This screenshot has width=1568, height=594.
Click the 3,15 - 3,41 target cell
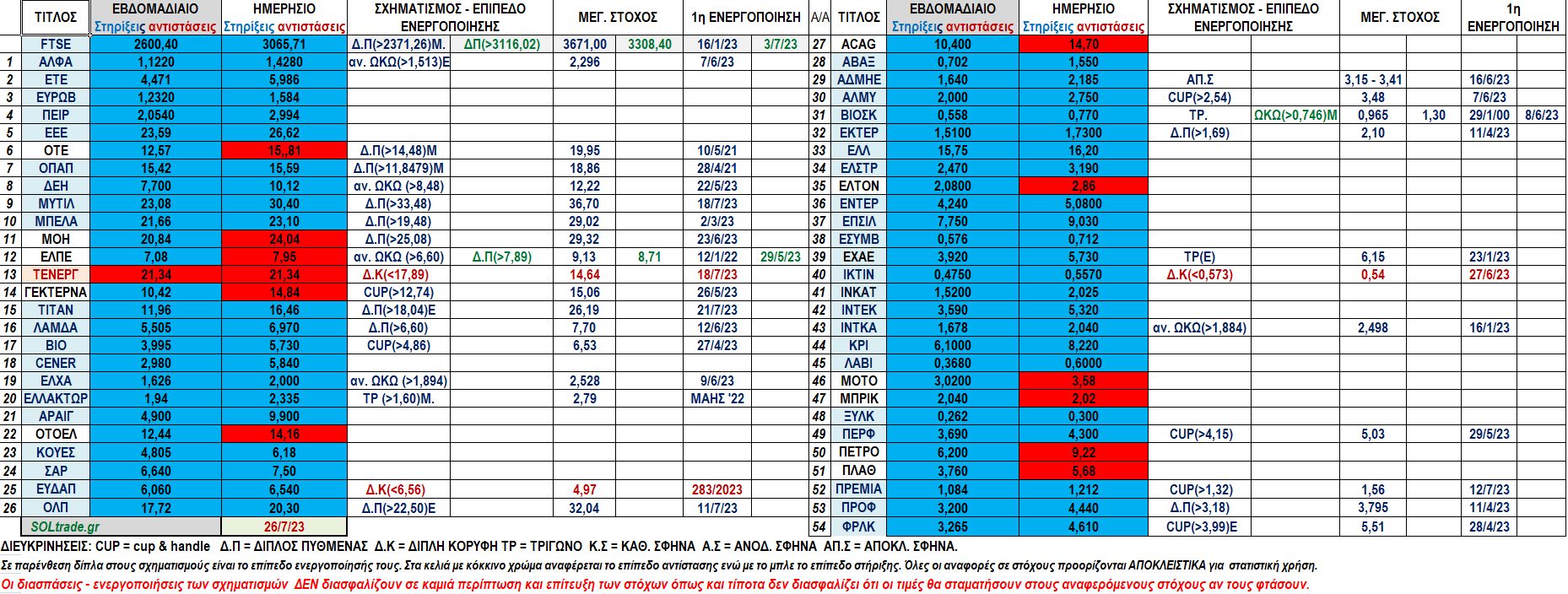1373,79
